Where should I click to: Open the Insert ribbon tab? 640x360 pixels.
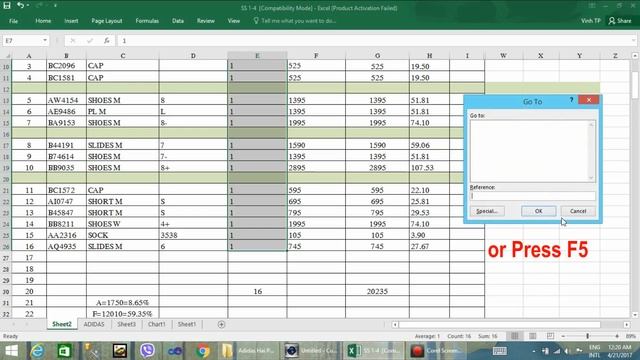(x=71, y=21)
